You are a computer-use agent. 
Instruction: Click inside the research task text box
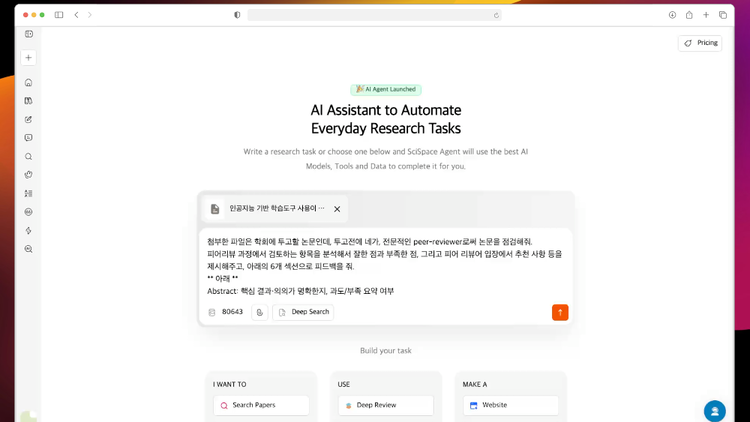(386, 266)
